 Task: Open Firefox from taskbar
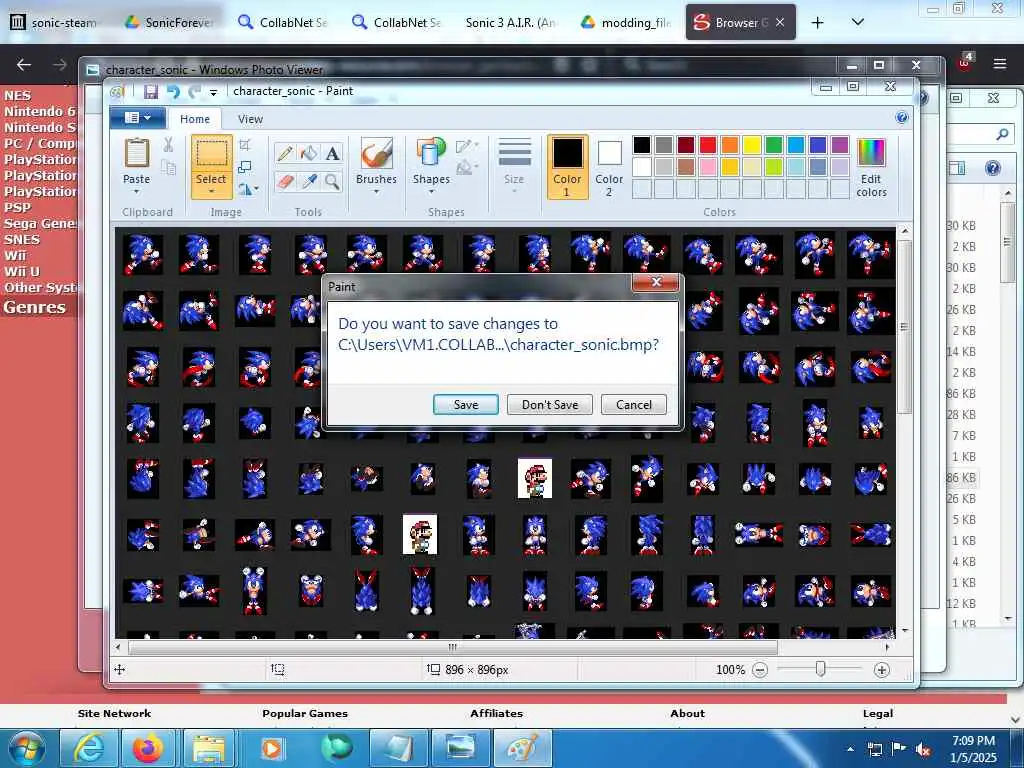click(148, 748)
